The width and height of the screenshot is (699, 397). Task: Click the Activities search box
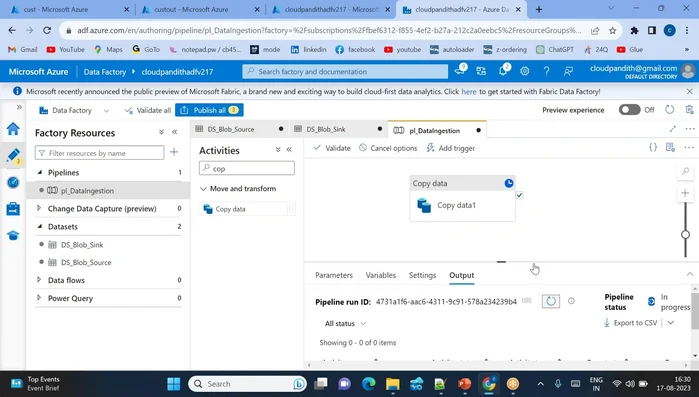click(x=247, y=168)
